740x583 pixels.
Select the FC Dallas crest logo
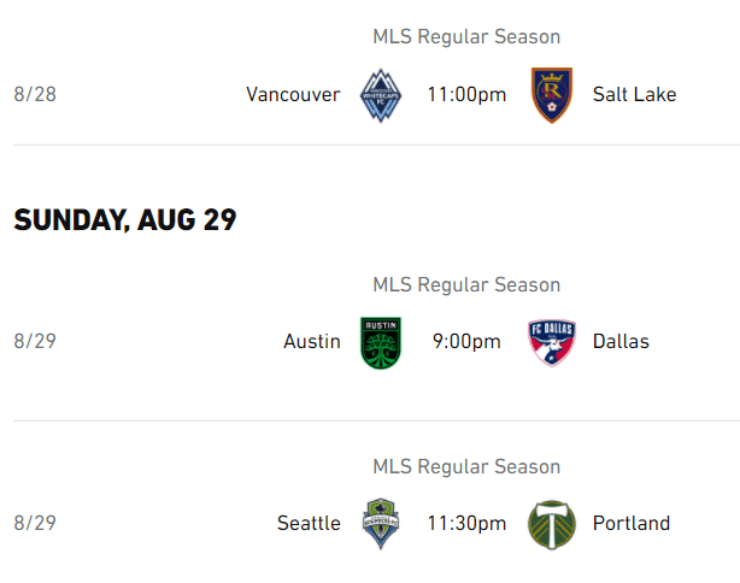coord(551,342)
